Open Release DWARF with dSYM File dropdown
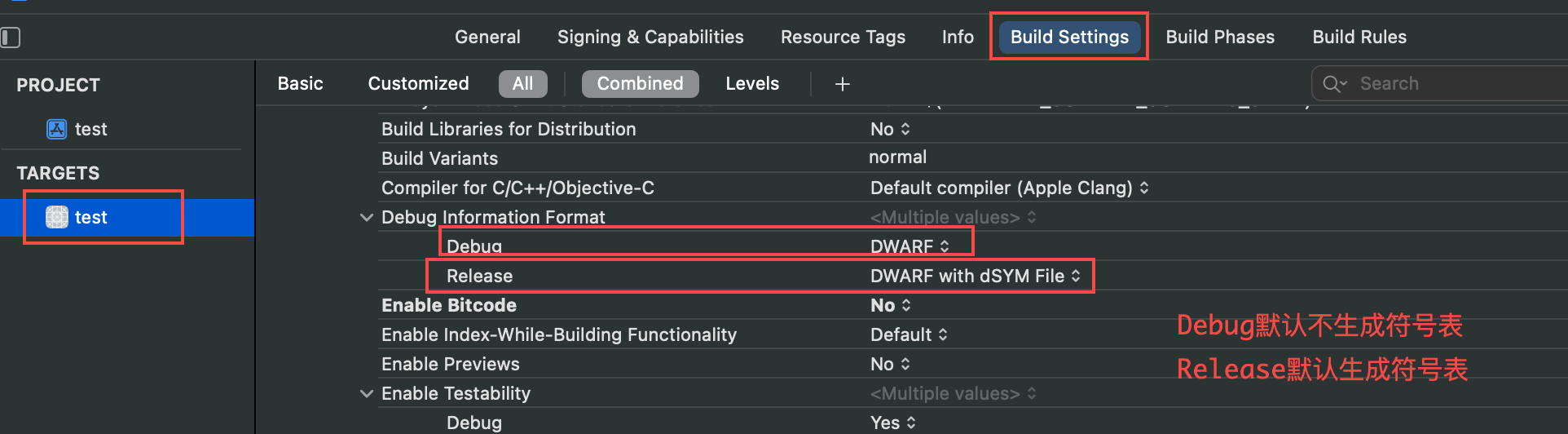 [x=975, y=276]
